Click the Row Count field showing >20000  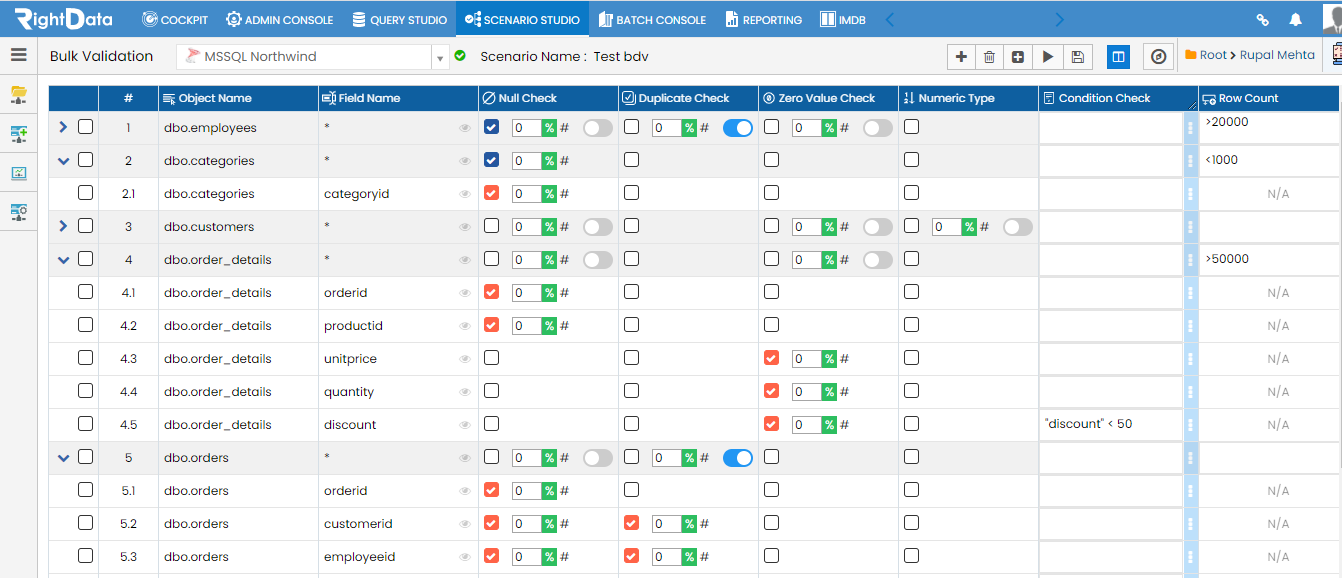[x=1269, y=127]
